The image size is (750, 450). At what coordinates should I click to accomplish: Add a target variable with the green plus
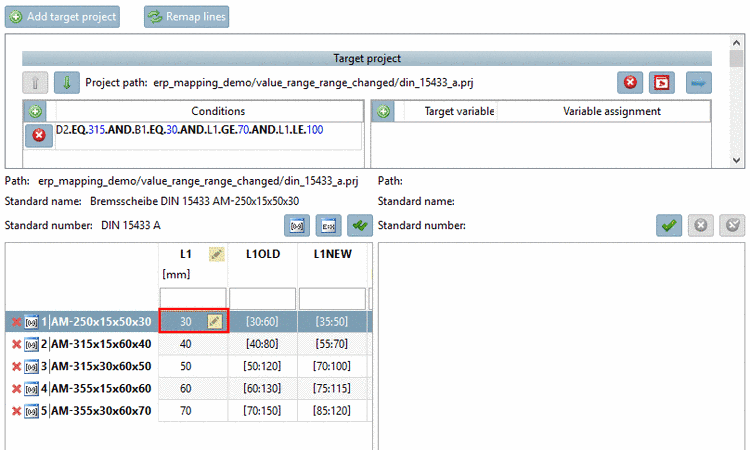coord(383,111)
